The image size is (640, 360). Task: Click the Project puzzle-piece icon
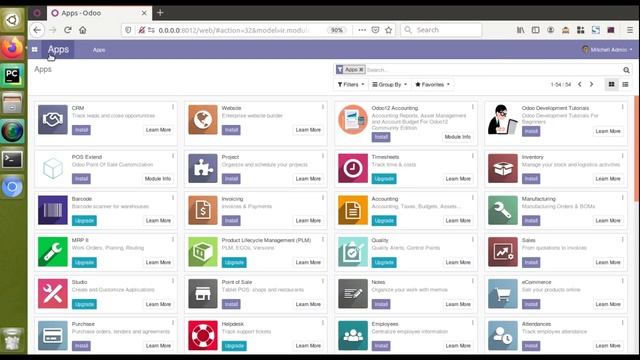203,168
